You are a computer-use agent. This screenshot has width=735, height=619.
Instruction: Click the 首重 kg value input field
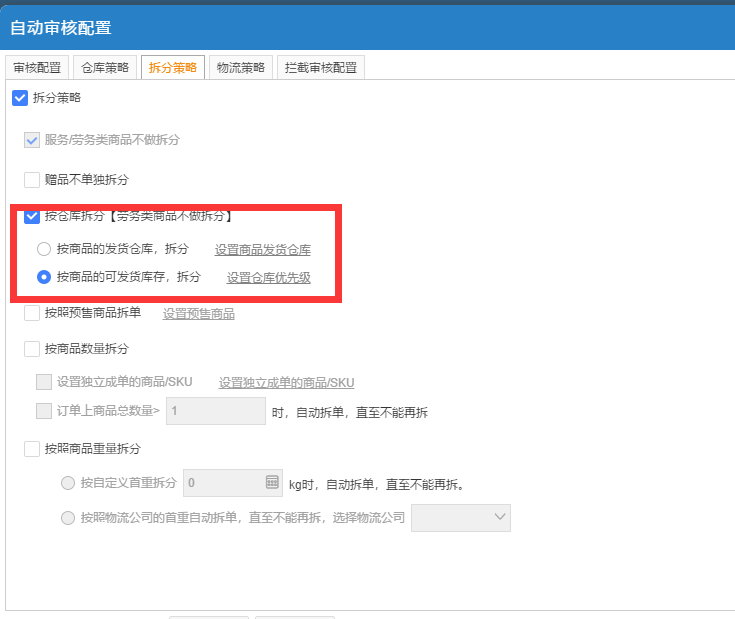pyautogui.click(x=233, y=483)
